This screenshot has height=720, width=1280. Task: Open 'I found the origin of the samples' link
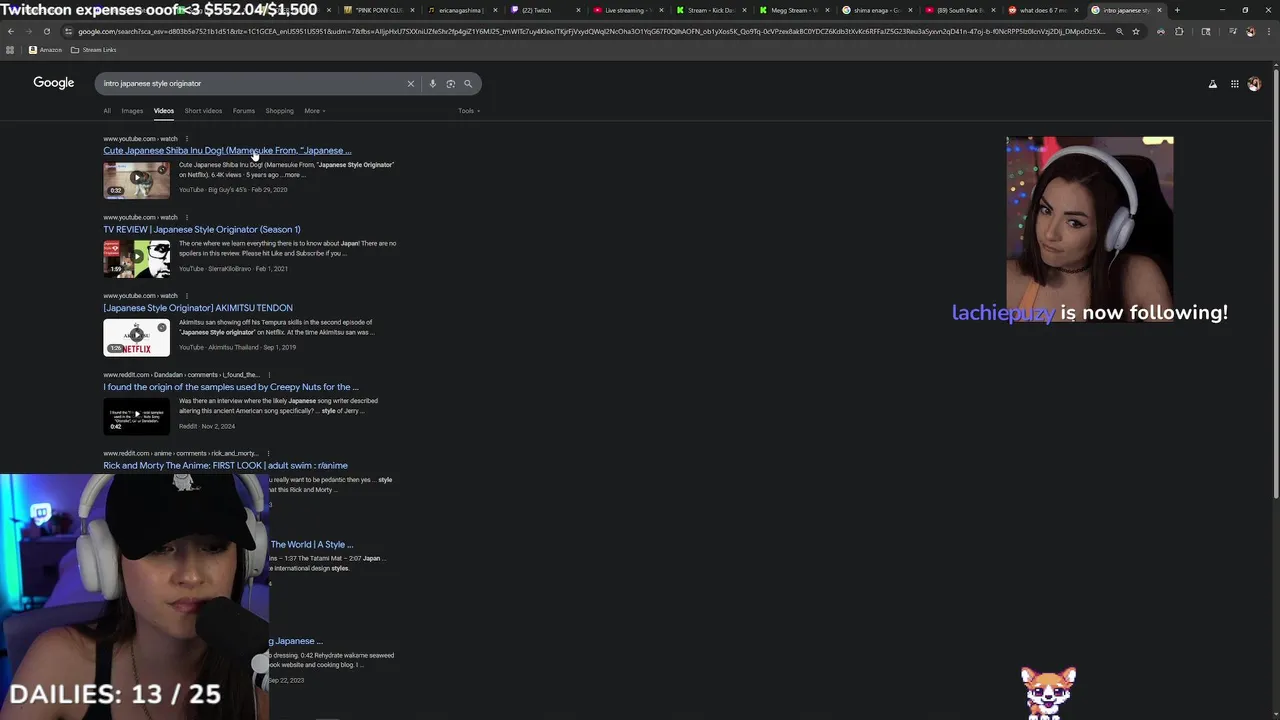pos(231,387)
